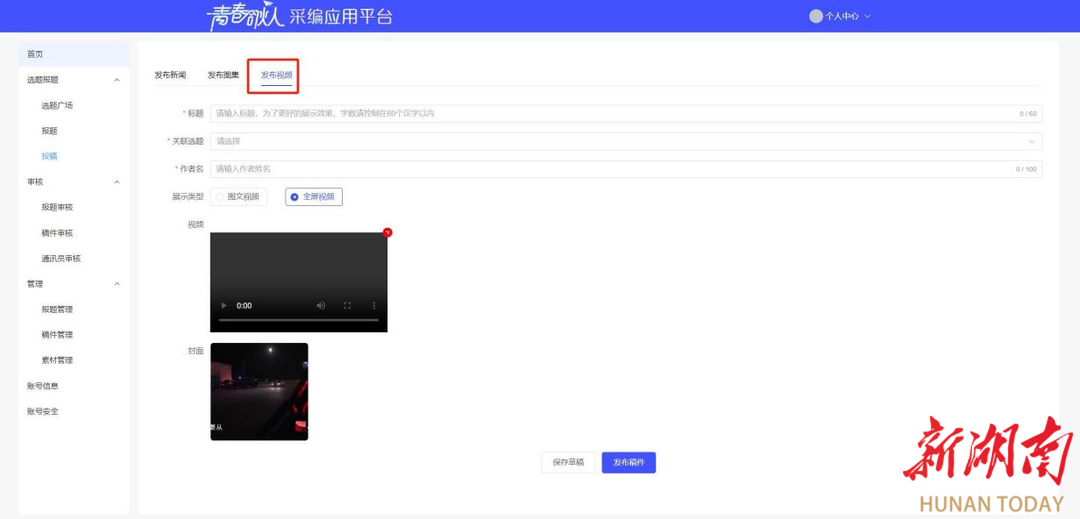Viewport: 1080px width, 519px height.
Task: Select the 全屏视频 display type
Action: point(313,197)
